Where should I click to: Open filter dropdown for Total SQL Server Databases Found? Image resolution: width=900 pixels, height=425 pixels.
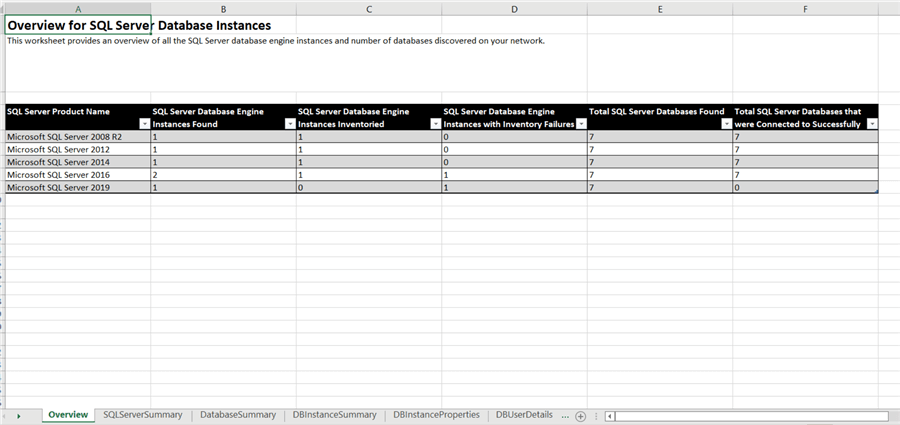click(727, 124)
